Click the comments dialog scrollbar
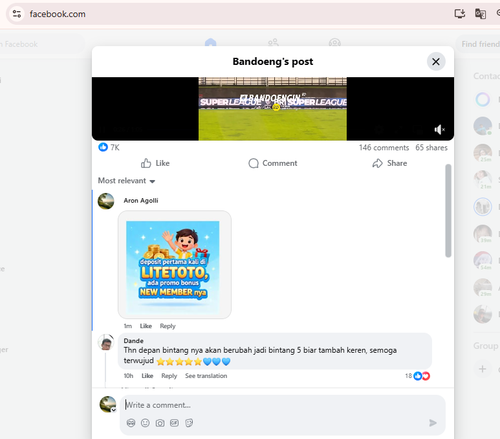The image size is (500, 439). click(x=448, y=211)
